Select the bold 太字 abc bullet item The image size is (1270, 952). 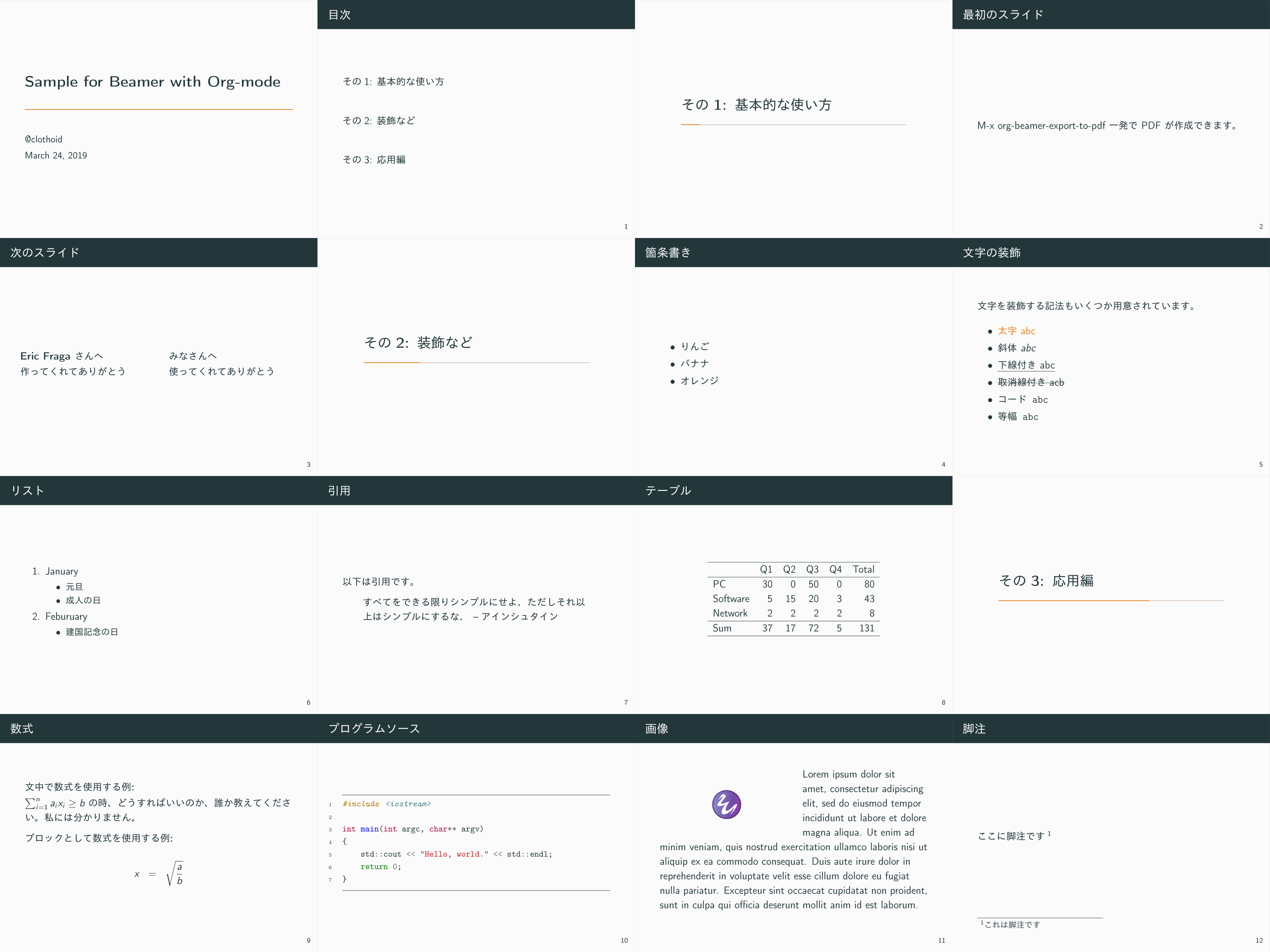pyautogui.click(x=1016, y=331)
